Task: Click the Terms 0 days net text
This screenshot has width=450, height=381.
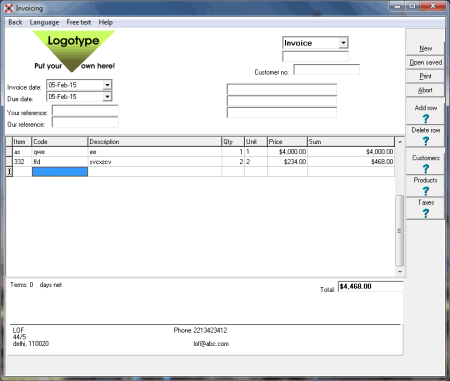Action: (x=36, y=285)
